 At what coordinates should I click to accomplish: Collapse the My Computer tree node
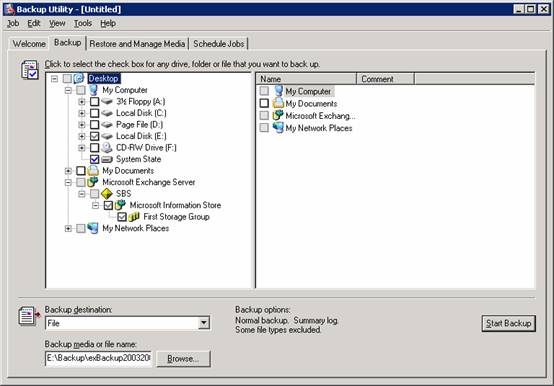click(x=68, y=90)
